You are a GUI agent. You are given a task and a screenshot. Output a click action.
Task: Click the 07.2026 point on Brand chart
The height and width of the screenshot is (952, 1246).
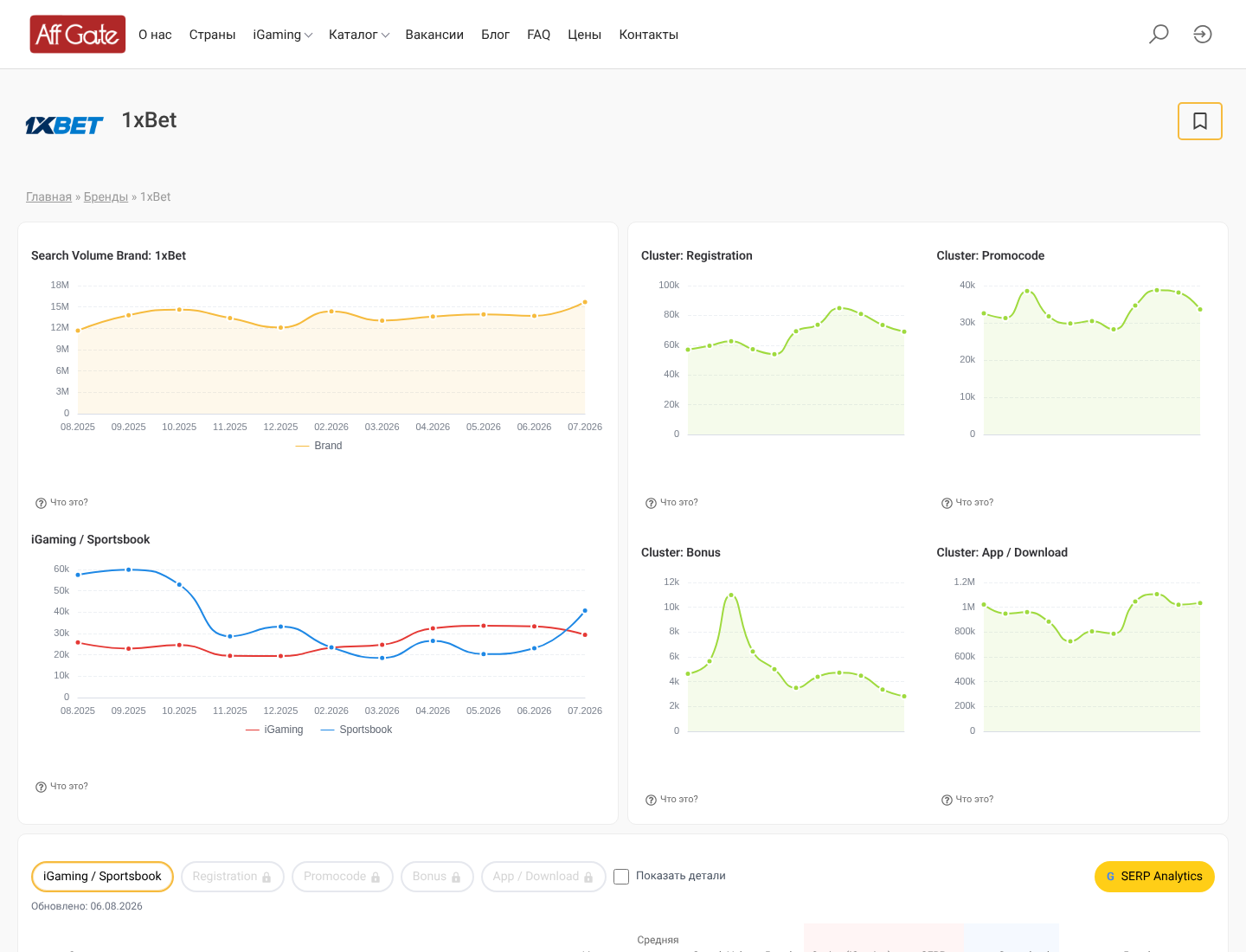click(585, 302)
